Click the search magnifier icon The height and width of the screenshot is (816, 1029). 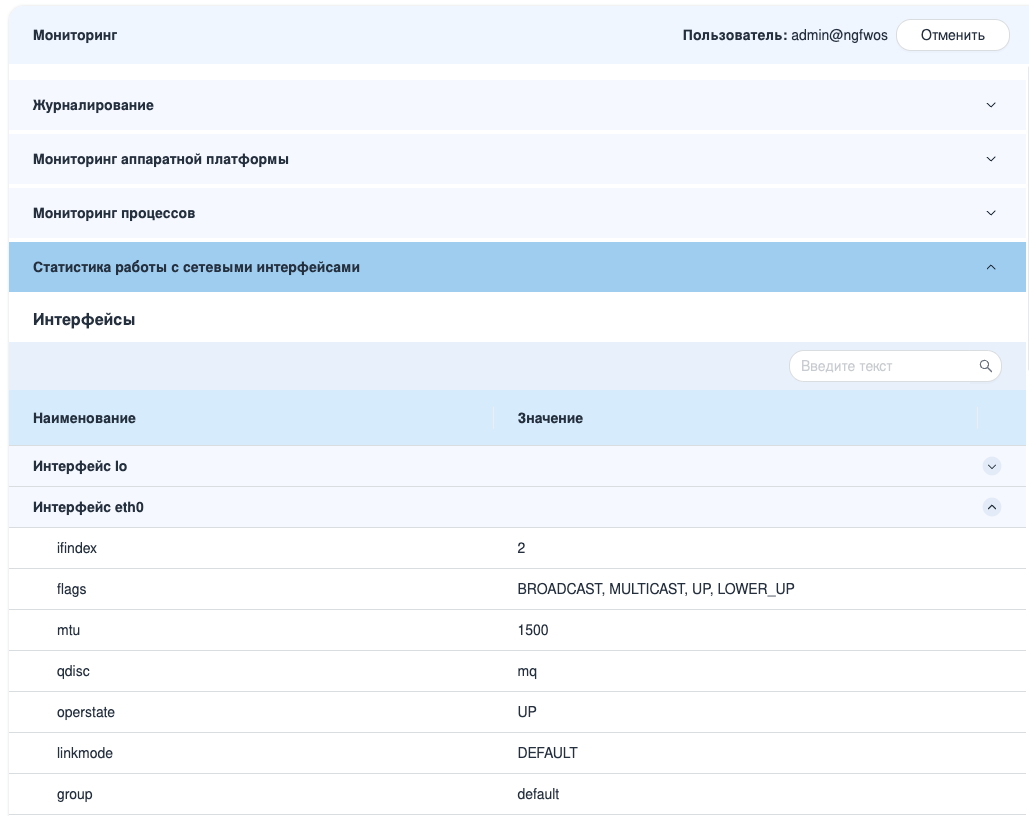tap(986, 366)
